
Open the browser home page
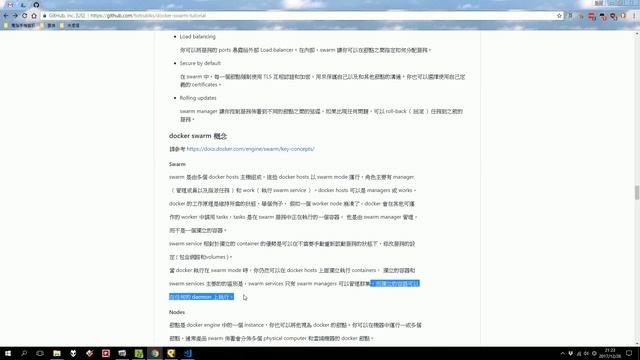(34, 16)
